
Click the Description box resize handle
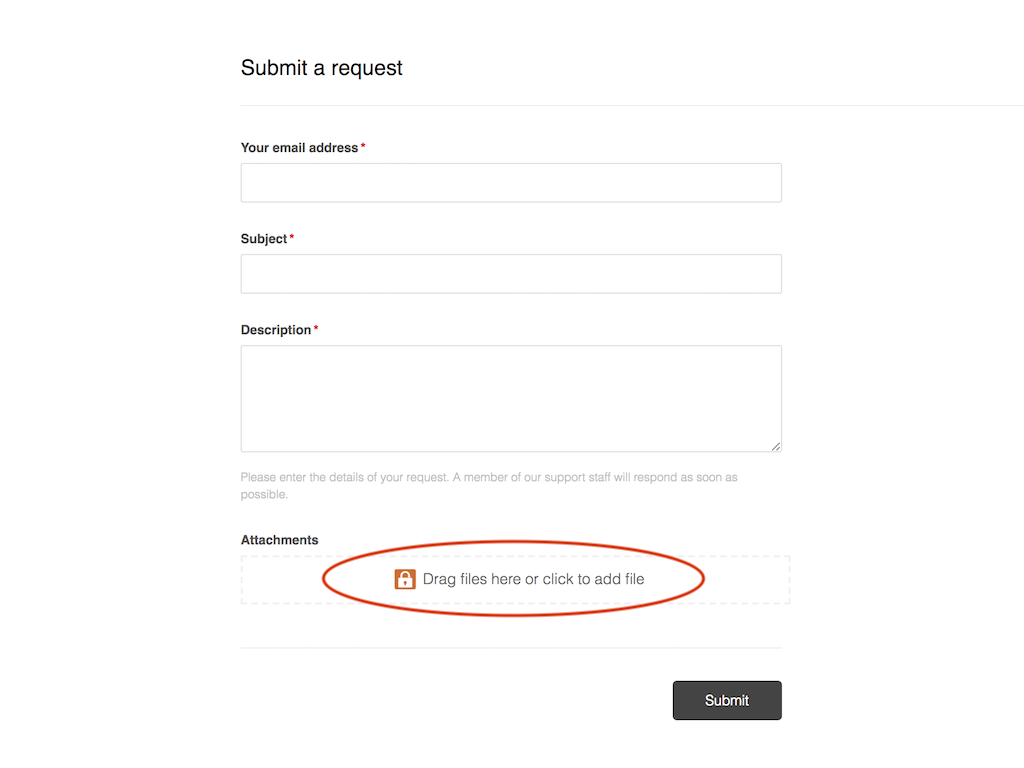pos(775,446)
